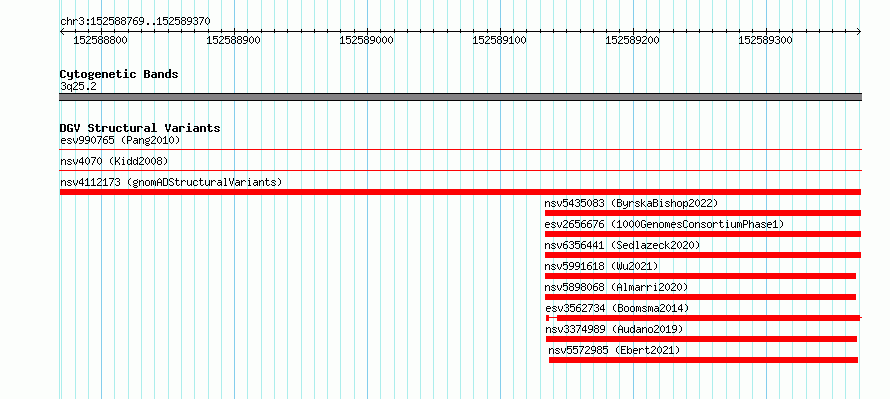Open nsv5898068 (Almarri2020) label
The width and height of the screenshot is (890, 399).
(x=616, y=287)
